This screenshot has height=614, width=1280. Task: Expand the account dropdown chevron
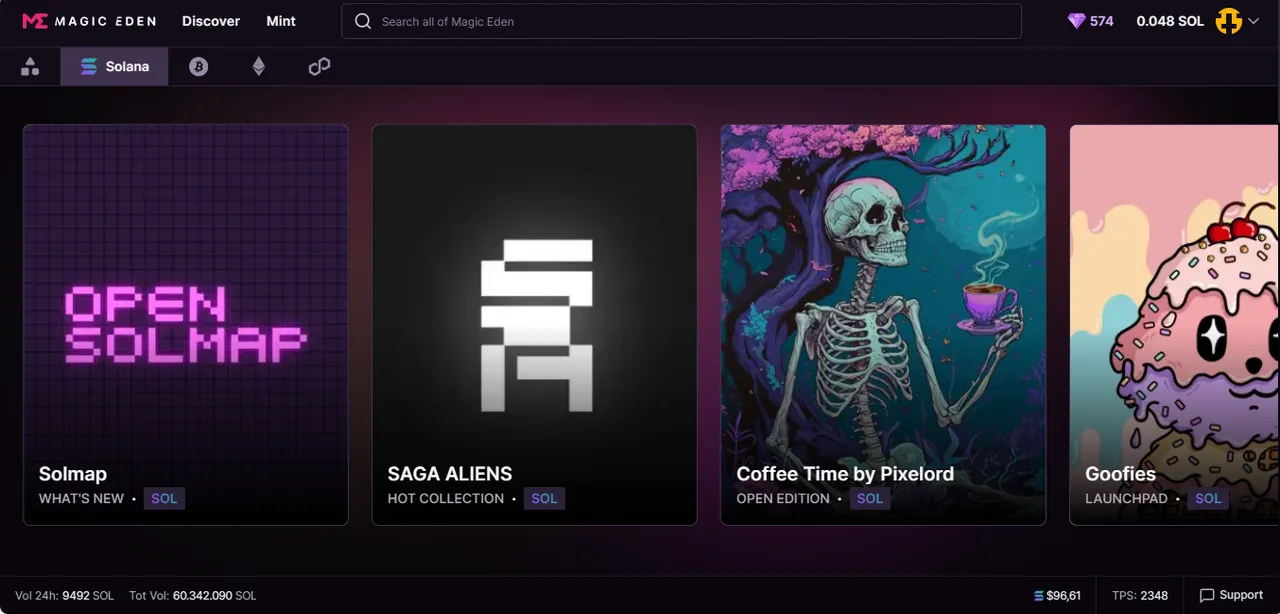click(x=1253, y=21)
